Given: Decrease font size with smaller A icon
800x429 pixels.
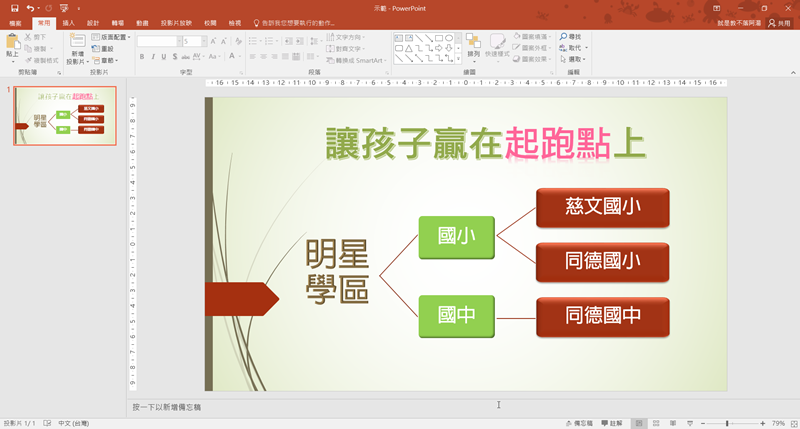Looking at the screenshot, I should click(223, 41).
